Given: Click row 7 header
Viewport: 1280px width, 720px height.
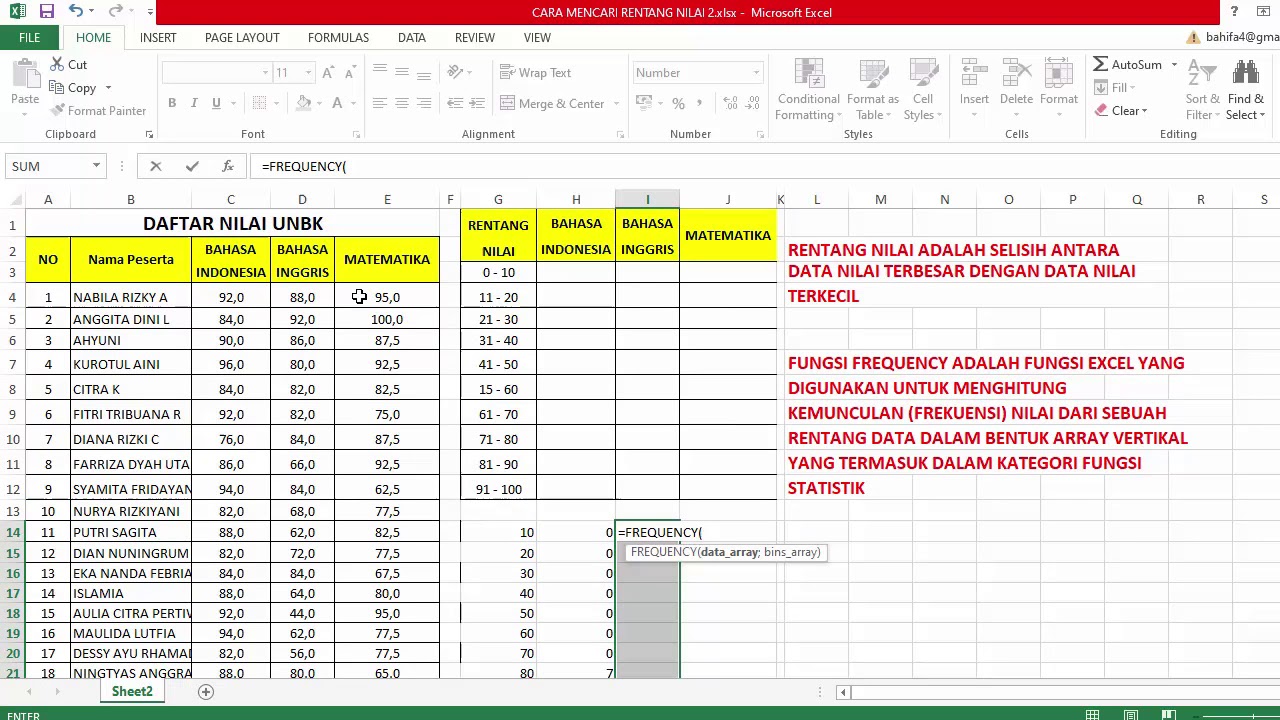Looking at the screenshot, I should tap(13, 364).
